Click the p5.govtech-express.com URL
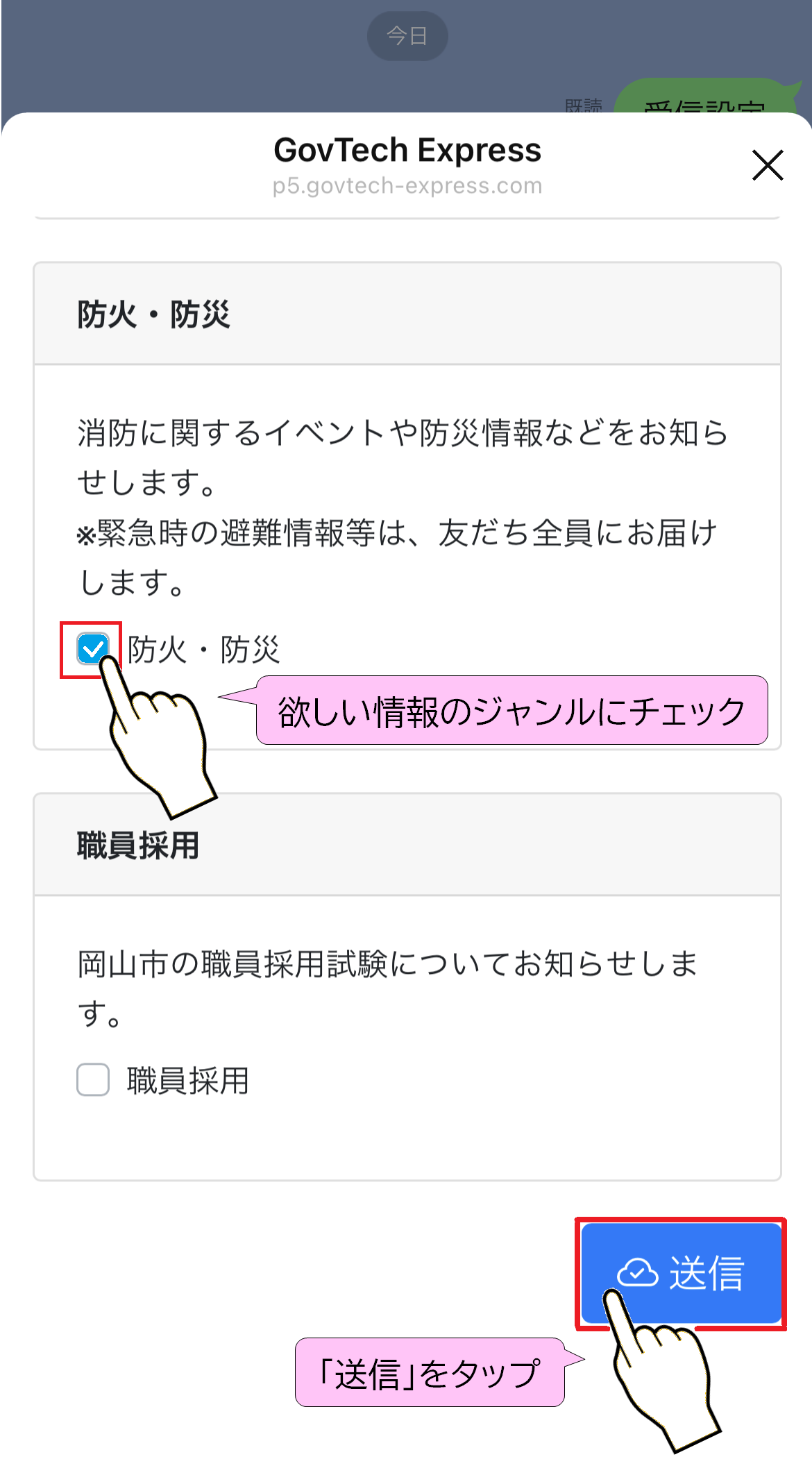Screen dimensions: 812x1475 [x=407, y=186]
